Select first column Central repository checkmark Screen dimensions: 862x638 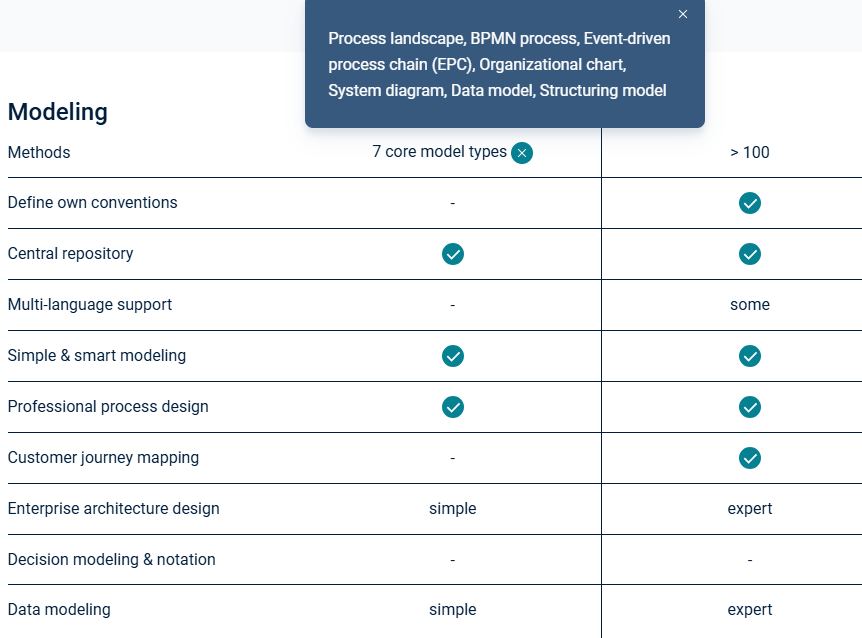click(453, 254)
